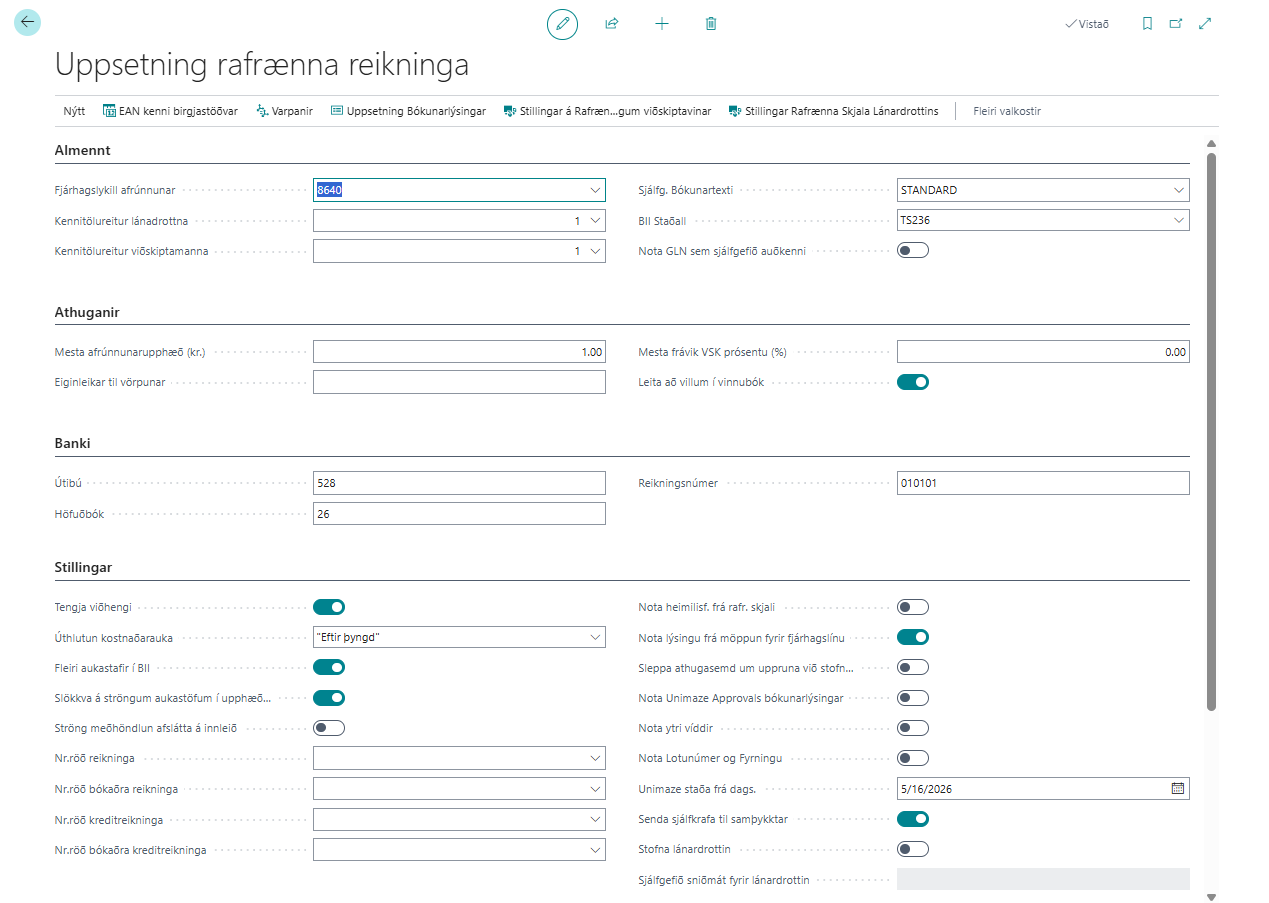Open Uppsetning Bókunarlýsingar action
Image resolution: width=1269 pixels, height=903 pixels.
click(x=408, y=111)
